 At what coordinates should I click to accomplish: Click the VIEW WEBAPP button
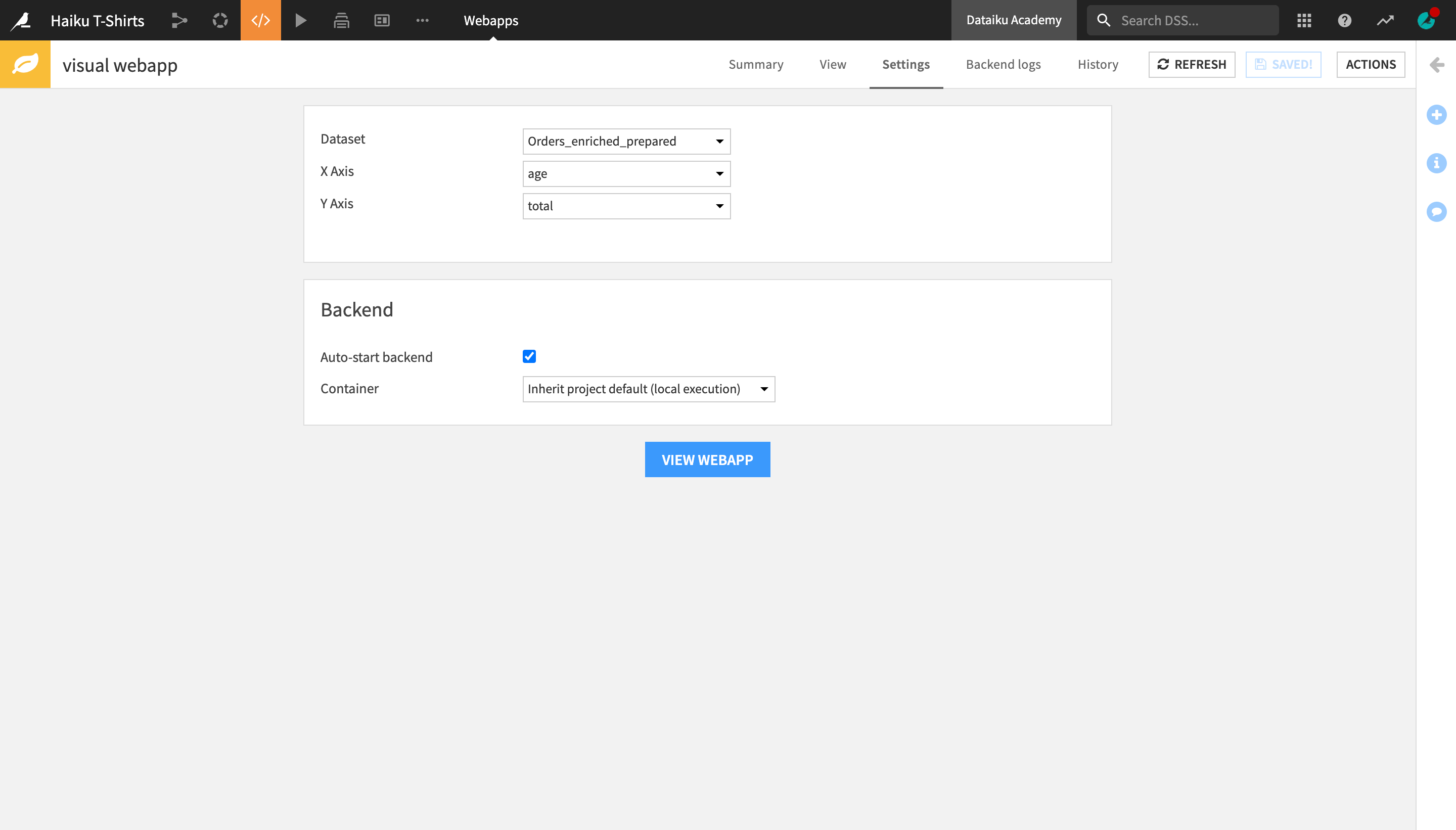[707, 459]
